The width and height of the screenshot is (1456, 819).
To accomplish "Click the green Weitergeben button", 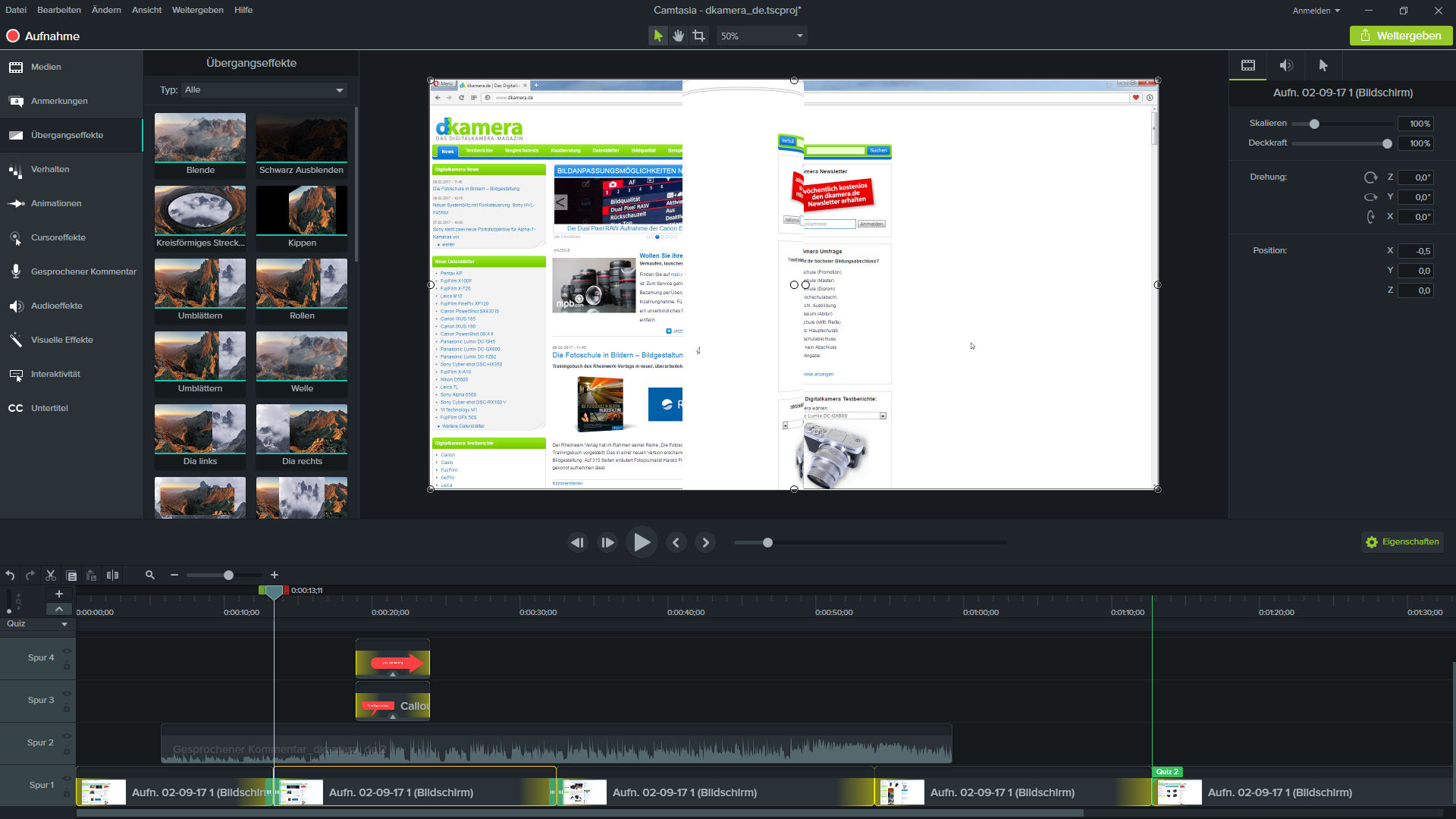I will (x=1401, y=35).
